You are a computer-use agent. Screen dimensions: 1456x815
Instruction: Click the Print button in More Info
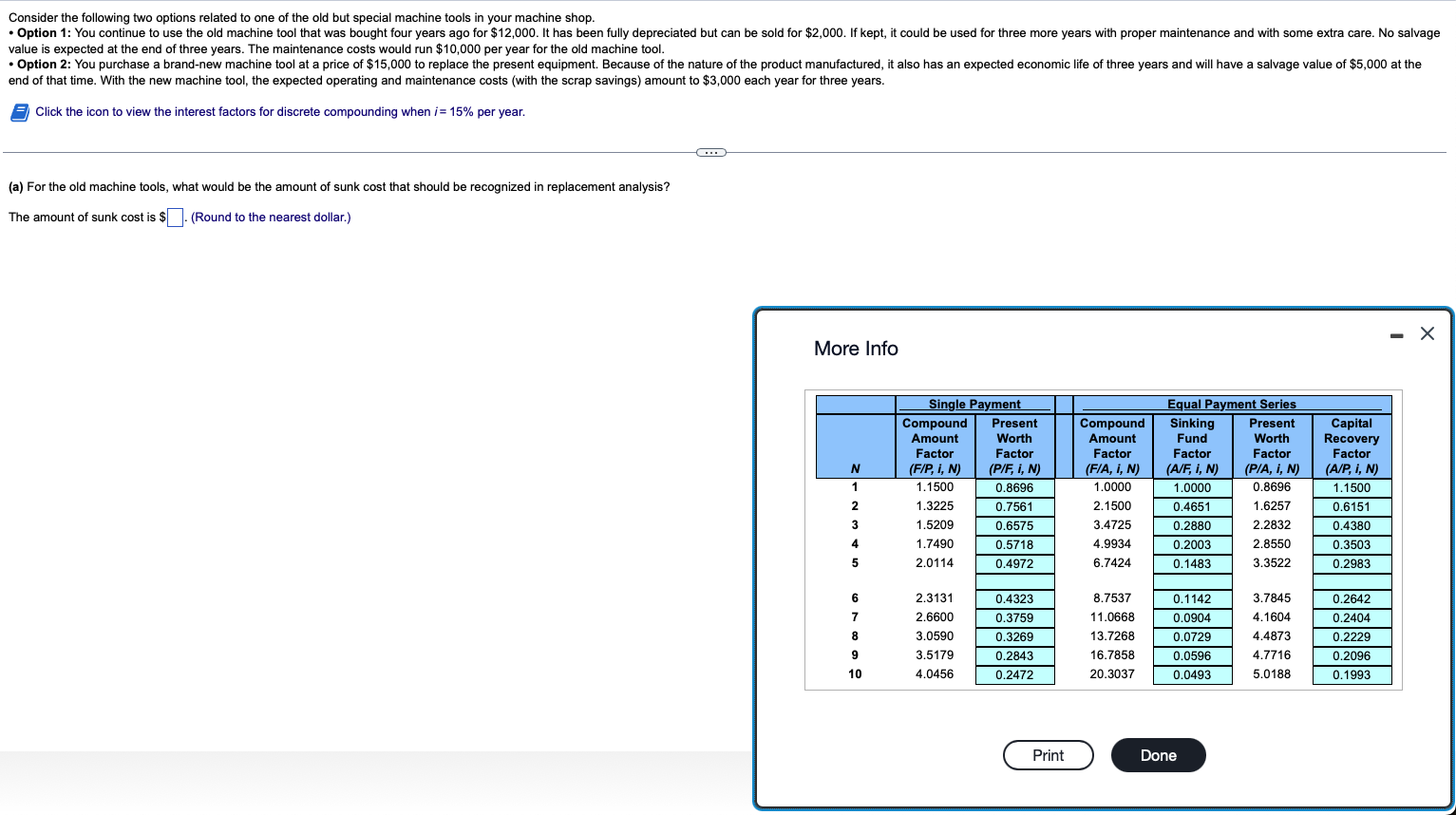click(x=1049, y=755)
